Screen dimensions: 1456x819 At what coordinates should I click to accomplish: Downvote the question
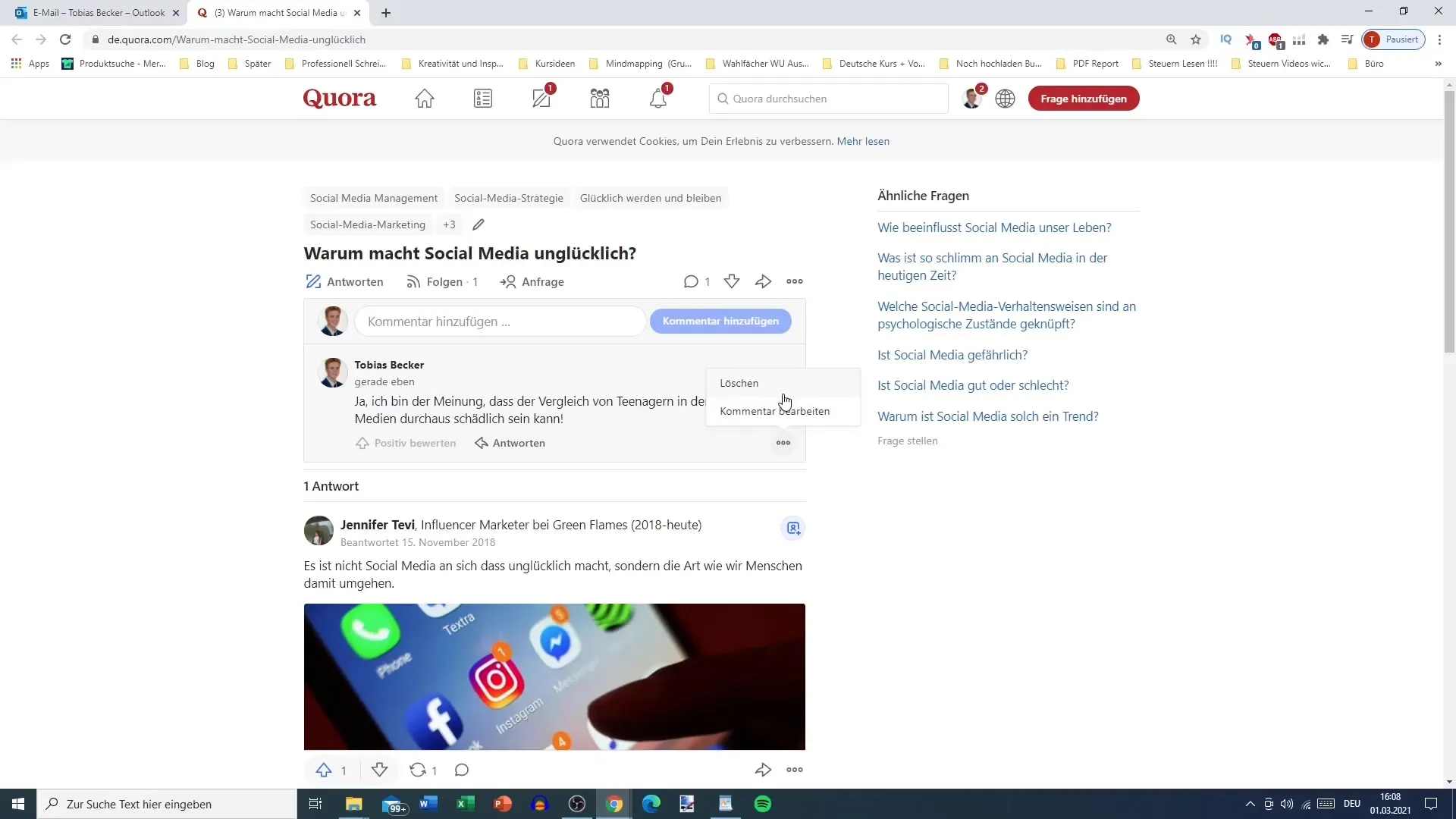coord(732,281)
